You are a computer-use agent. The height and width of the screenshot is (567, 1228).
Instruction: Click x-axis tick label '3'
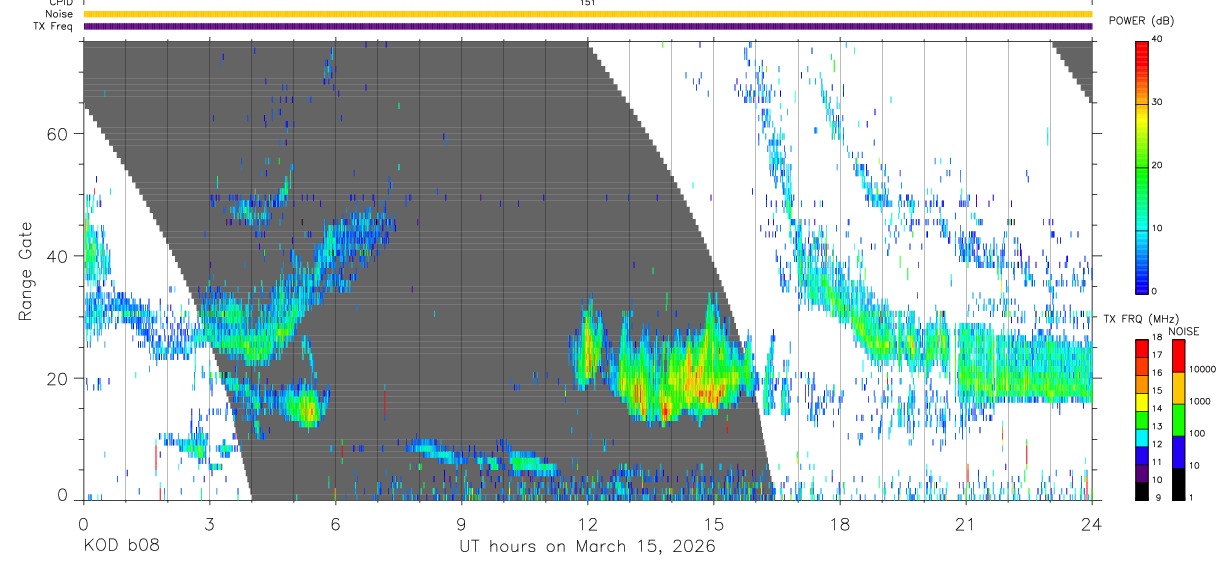[x=209, y=523]
